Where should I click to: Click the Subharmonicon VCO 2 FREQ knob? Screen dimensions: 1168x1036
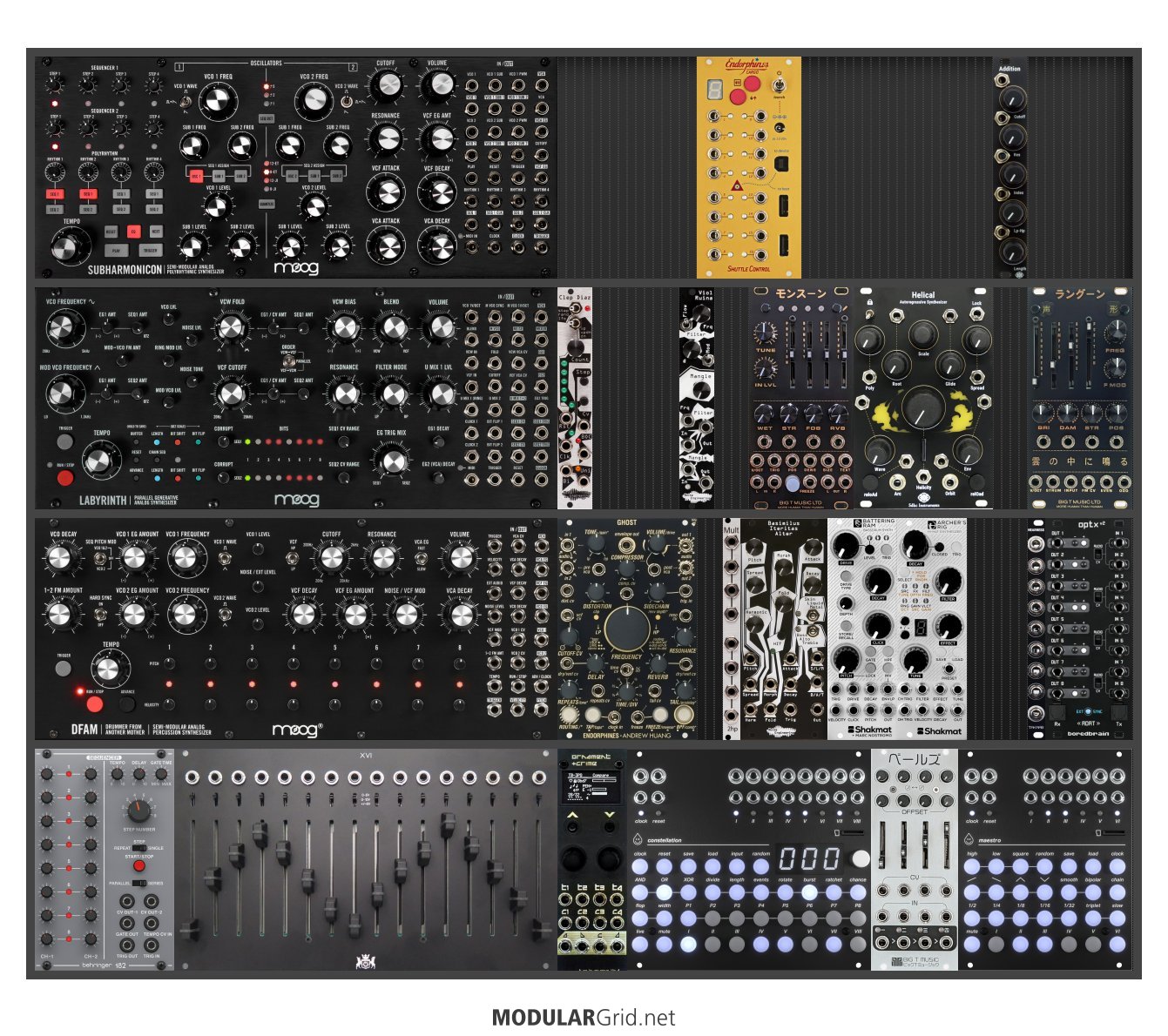pos(314,103)
